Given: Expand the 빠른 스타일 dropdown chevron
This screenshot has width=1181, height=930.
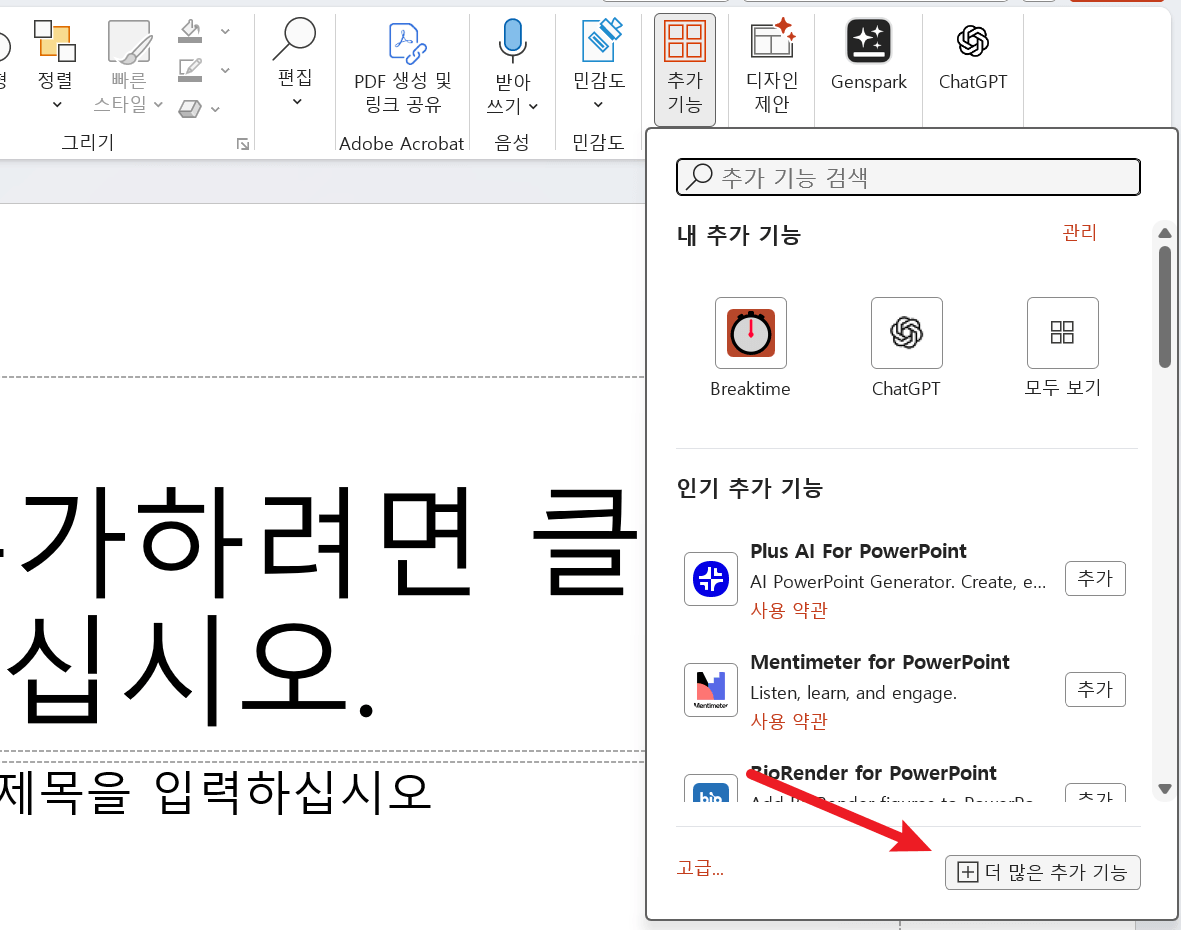Looking at the screenshot, I should tap(158, 104).
